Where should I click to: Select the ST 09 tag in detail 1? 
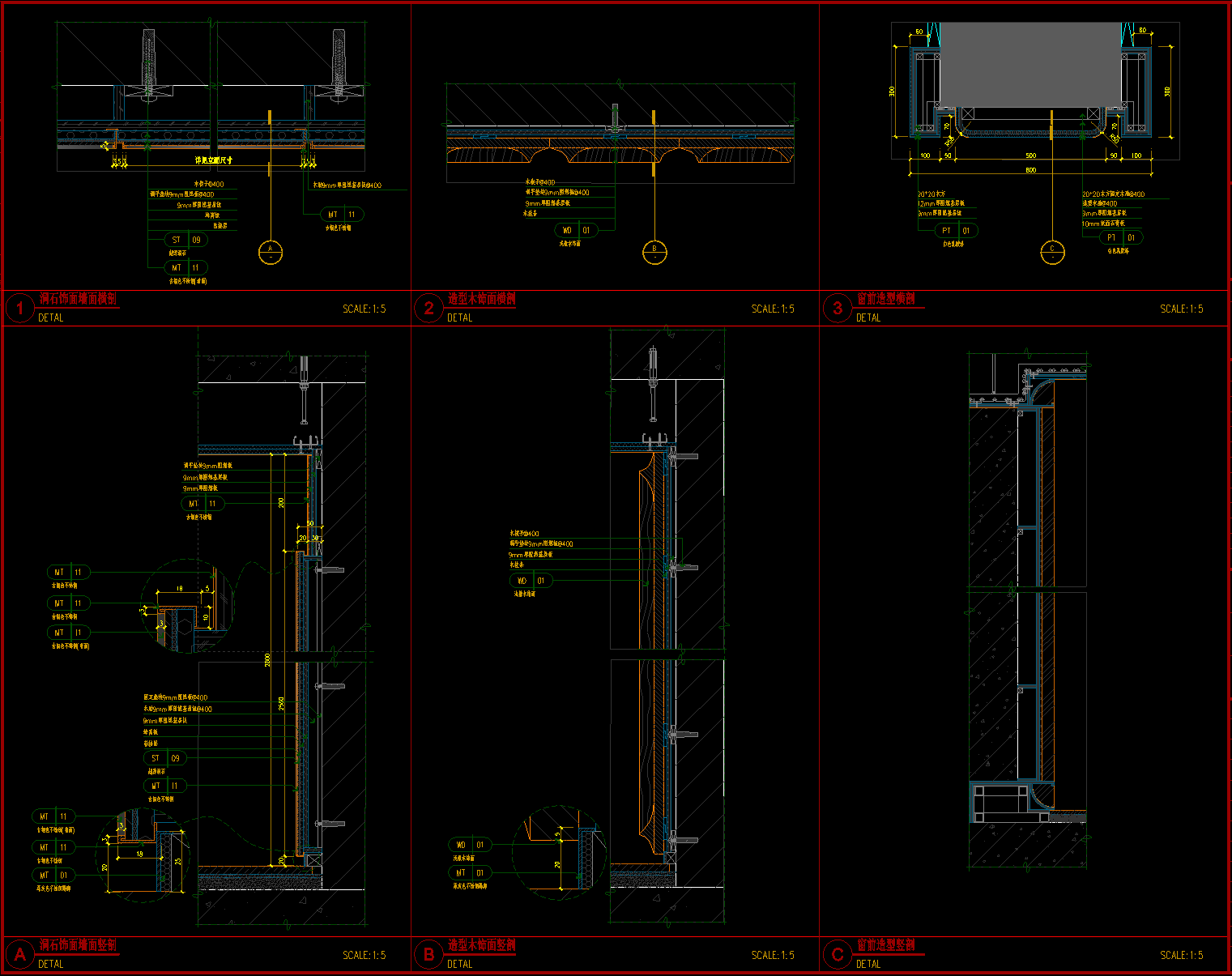point(186,240)
